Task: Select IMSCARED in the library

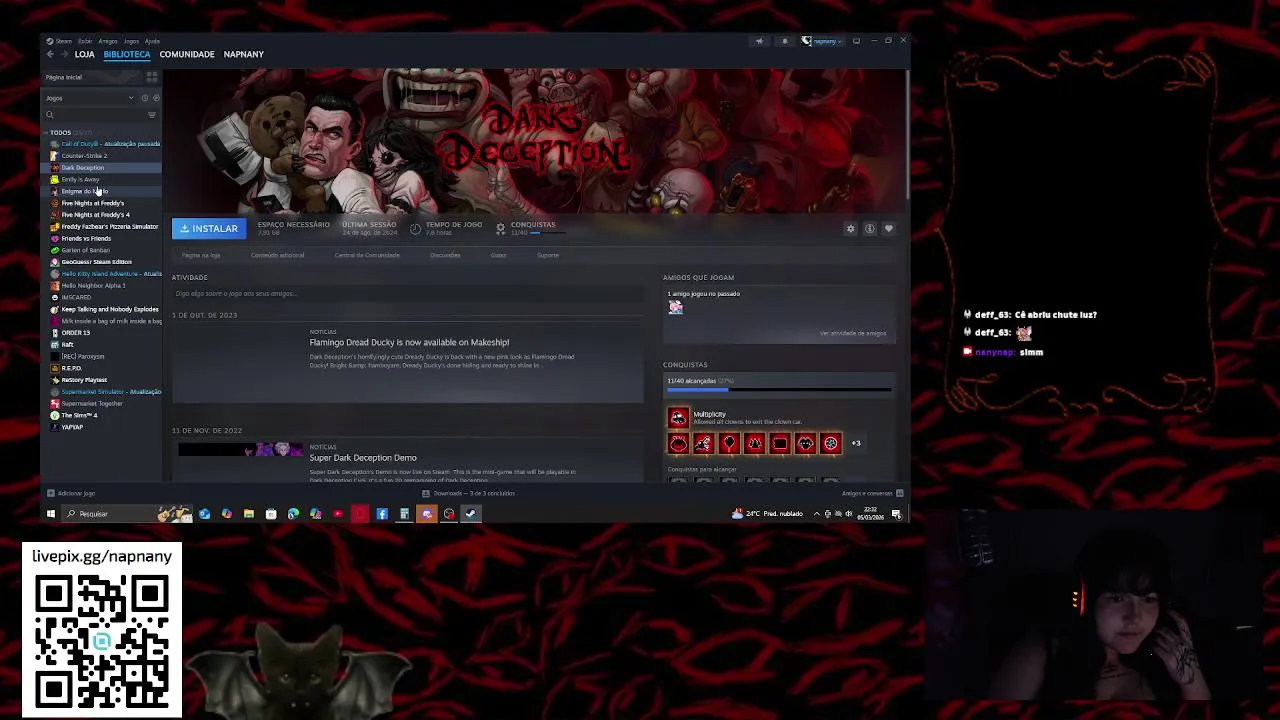Action: [x=76, y=298]
